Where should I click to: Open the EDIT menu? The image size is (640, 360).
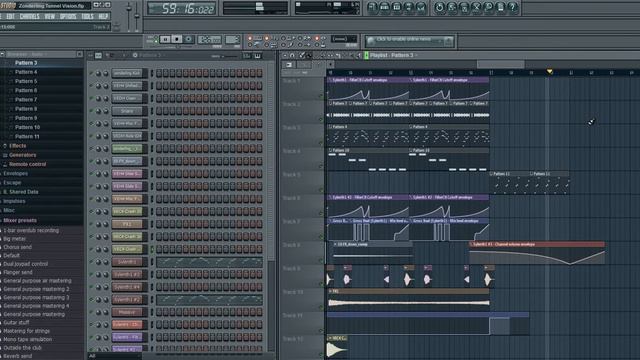click(11, 16)
